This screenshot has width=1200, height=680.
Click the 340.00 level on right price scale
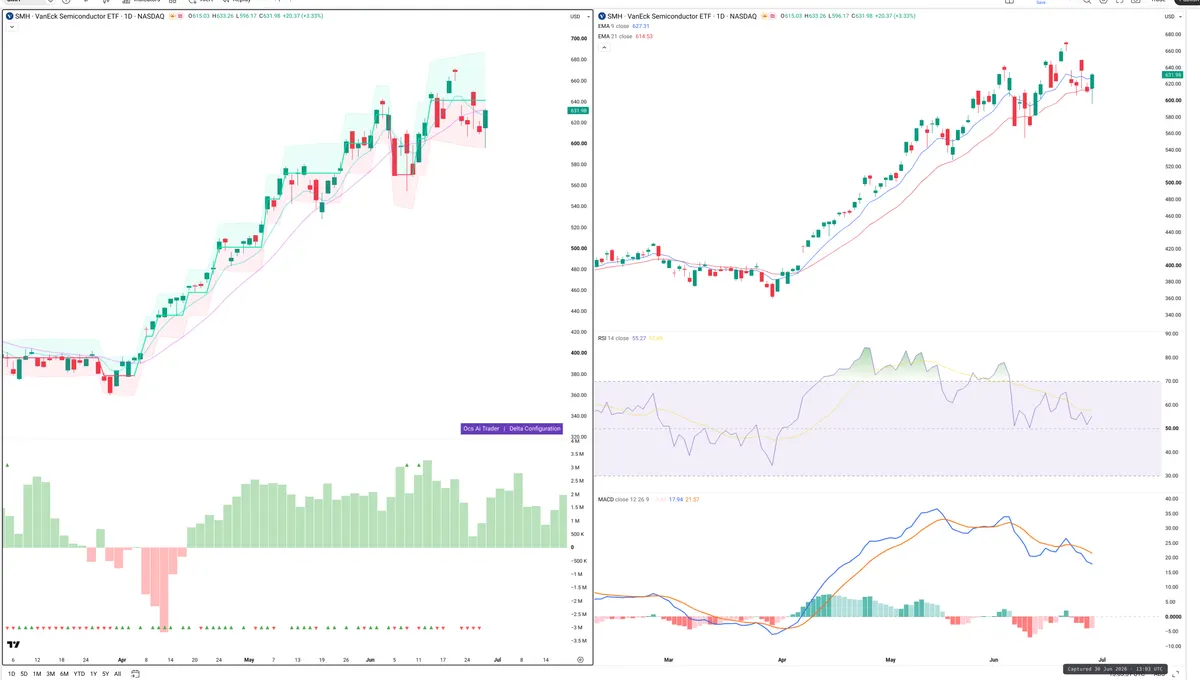(x=1174, y=315)
